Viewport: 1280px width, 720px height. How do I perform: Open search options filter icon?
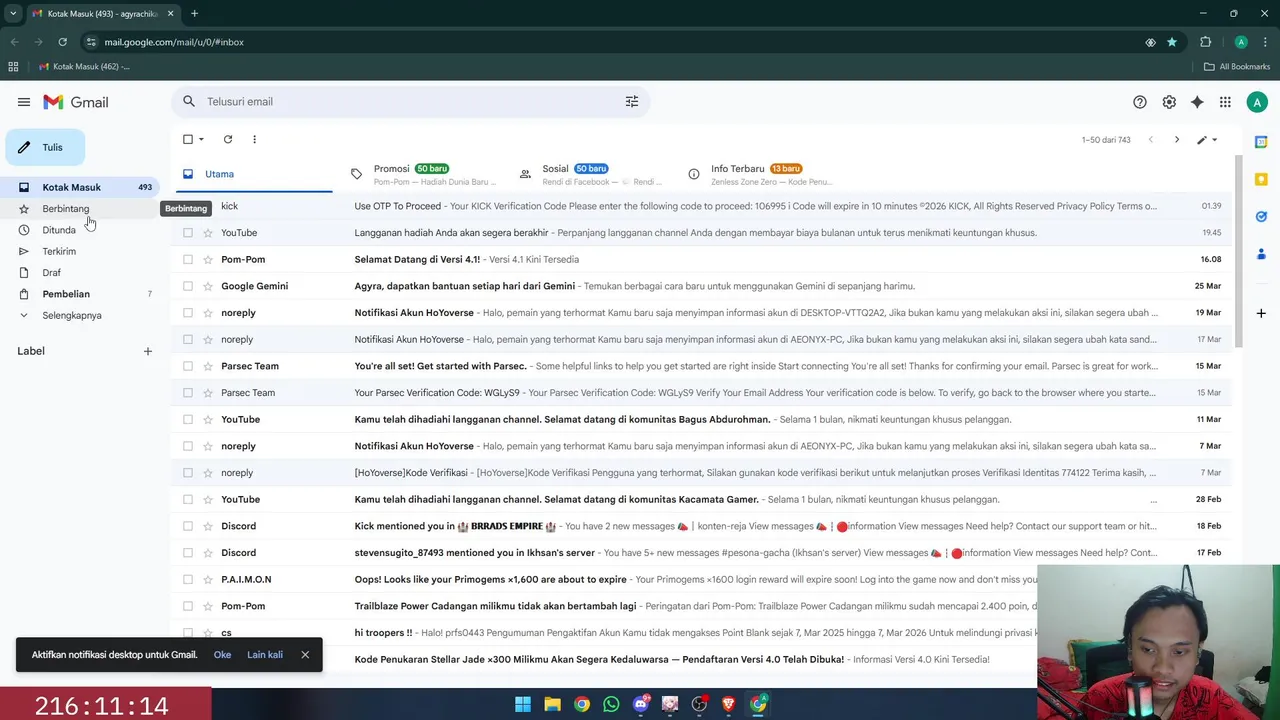point(632,101)
